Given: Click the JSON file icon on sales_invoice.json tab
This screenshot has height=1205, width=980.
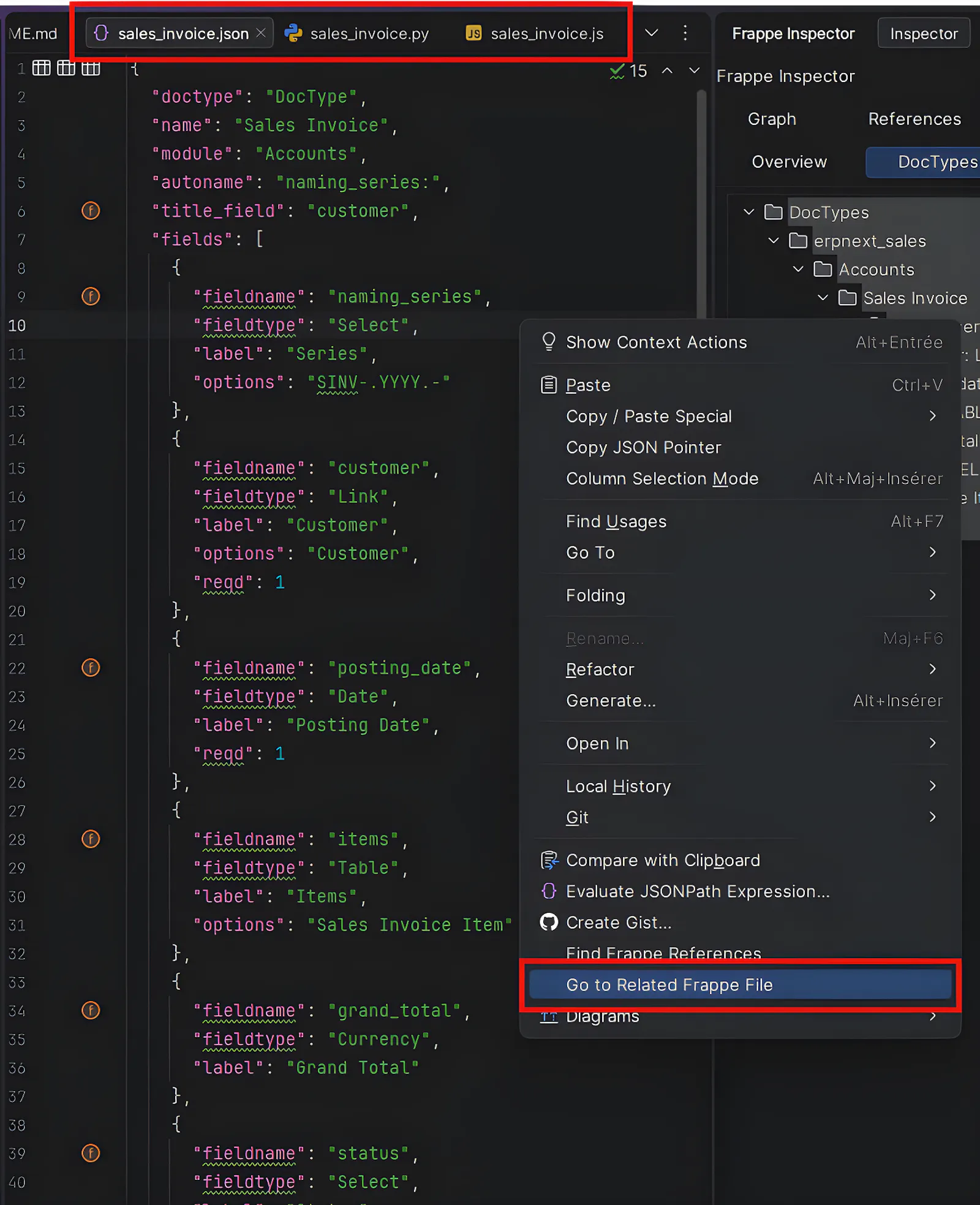Looking at the screenshot, I should coord(102,33).
